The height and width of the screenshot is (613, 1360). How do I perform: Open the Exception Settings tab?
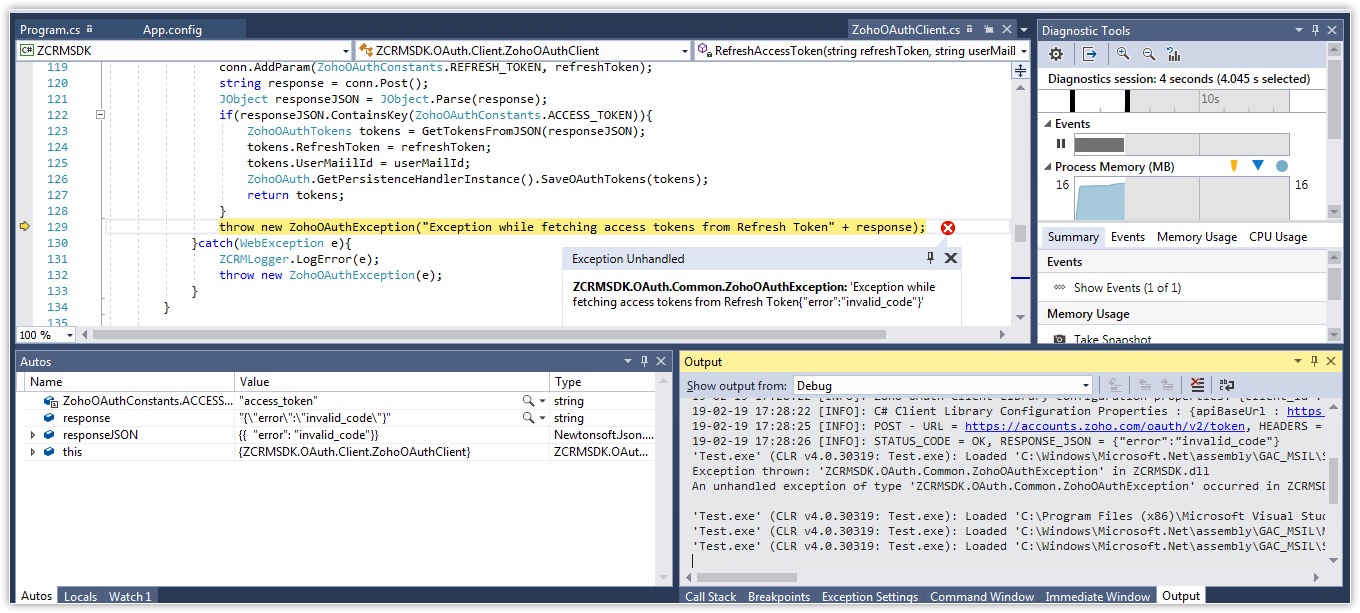coord(870,596)
